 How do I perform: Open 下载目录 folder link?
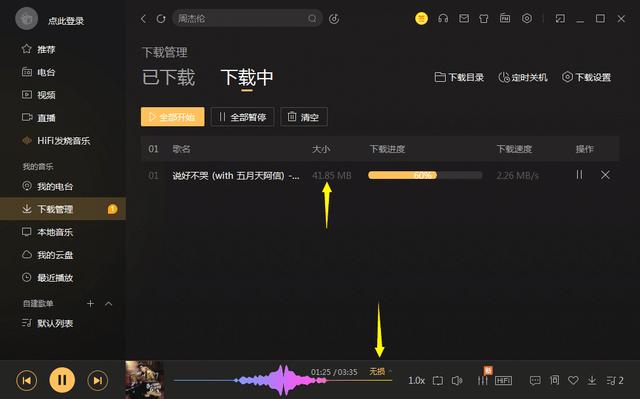pyautogui.click(x=459, y=77)
